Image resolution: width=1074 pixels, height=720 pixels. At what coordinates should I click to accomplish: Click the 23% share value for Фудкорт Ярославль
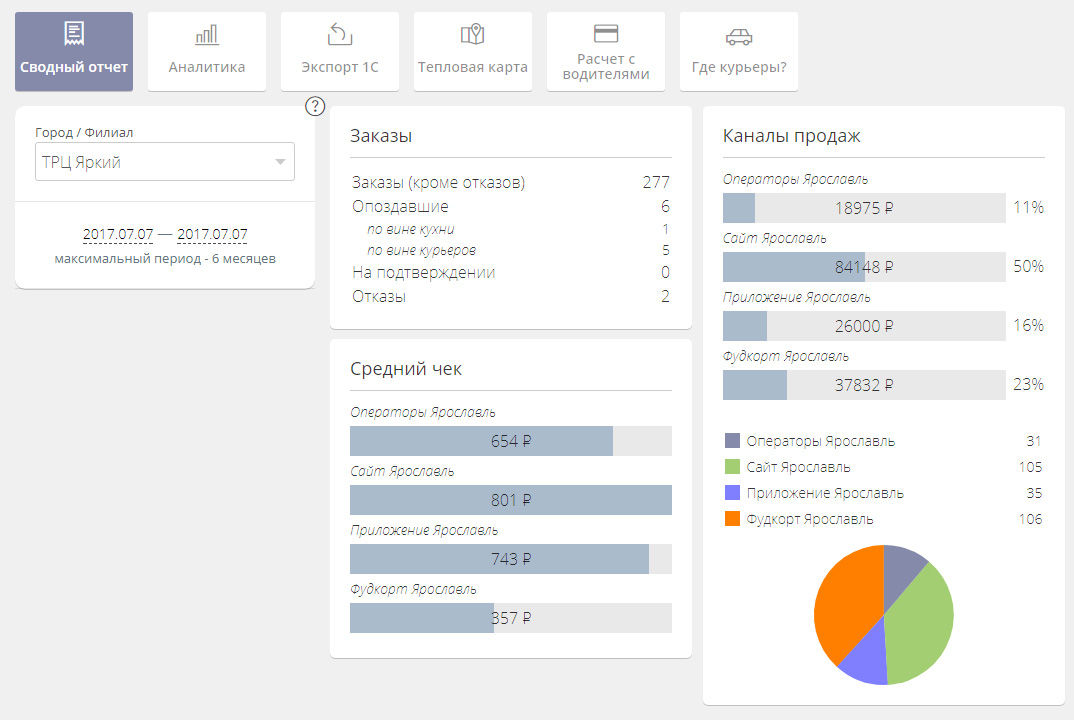(x=1029, y=384)
